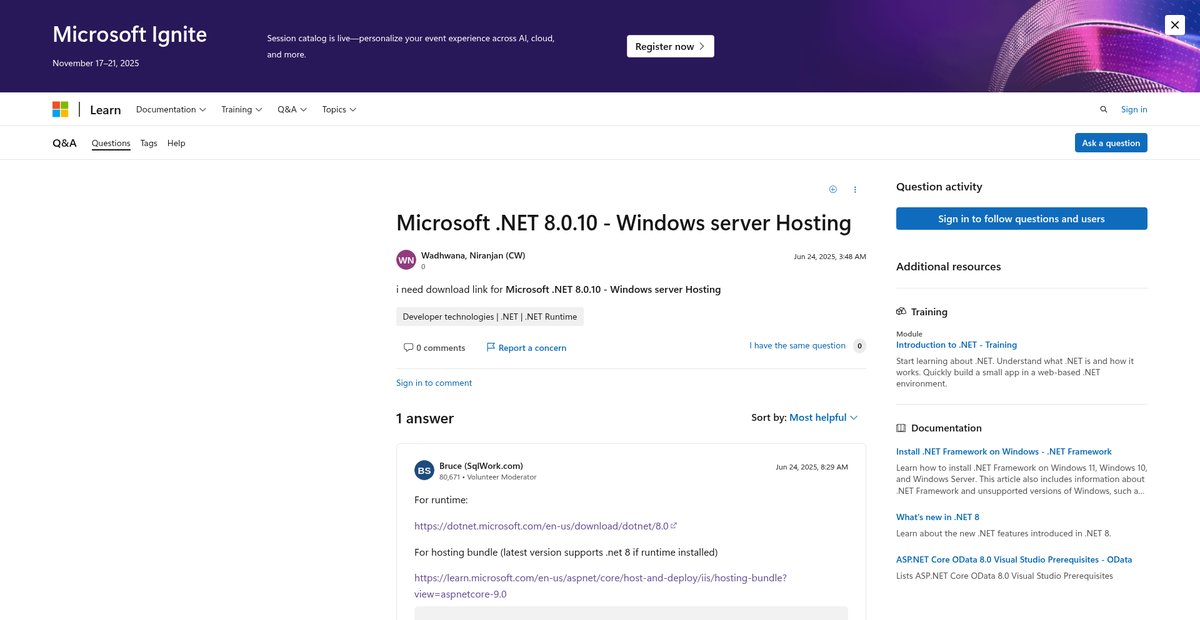This screenshot has width=1200, height=620.
Task: Open Install .NET Framework on Windows link
Action: pos(1004,452)
